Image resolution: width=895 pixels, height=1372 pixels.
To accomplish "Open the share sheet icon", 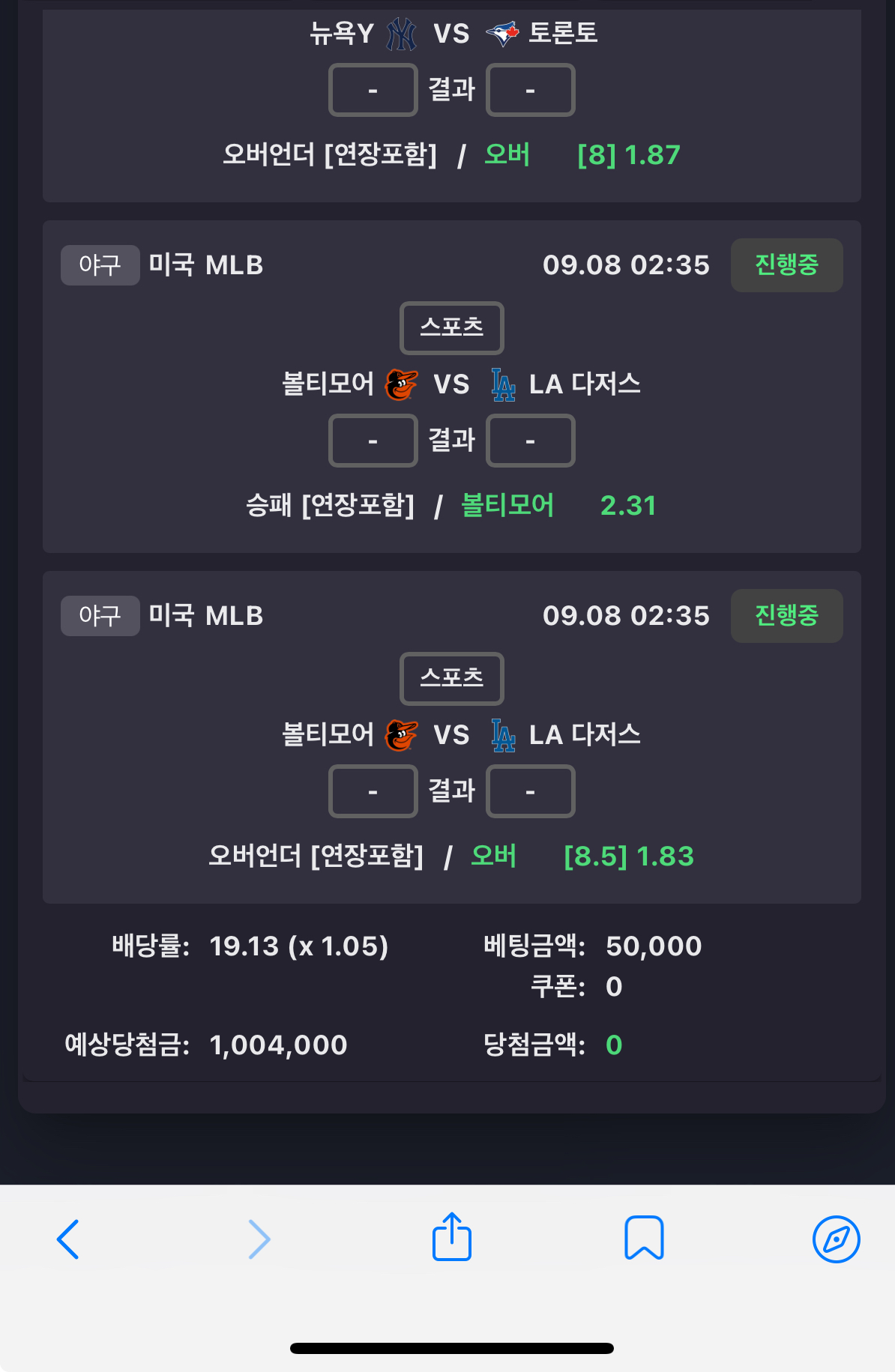I will pos(452,1236).
